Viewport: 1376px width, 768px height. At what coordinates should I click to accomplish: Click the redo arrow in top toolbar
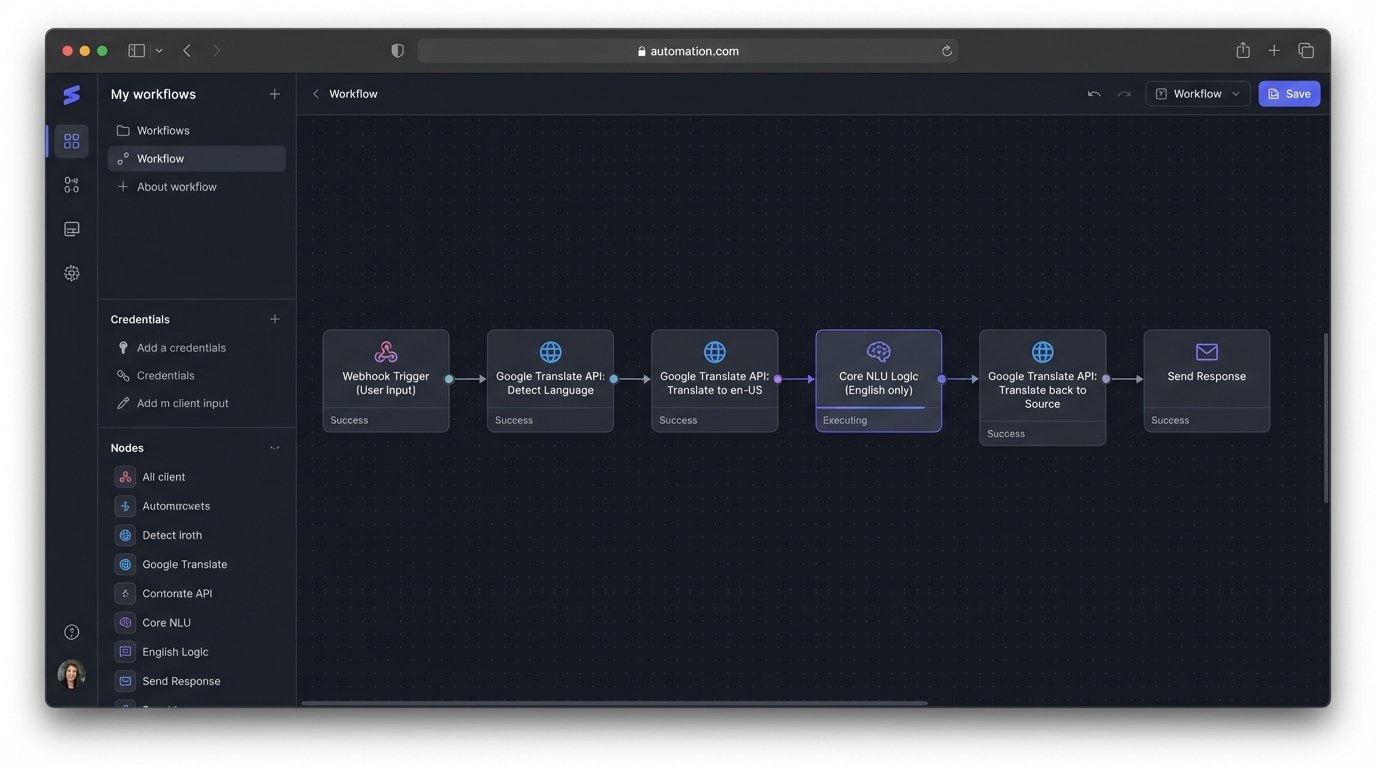(x=1124, y=94)
